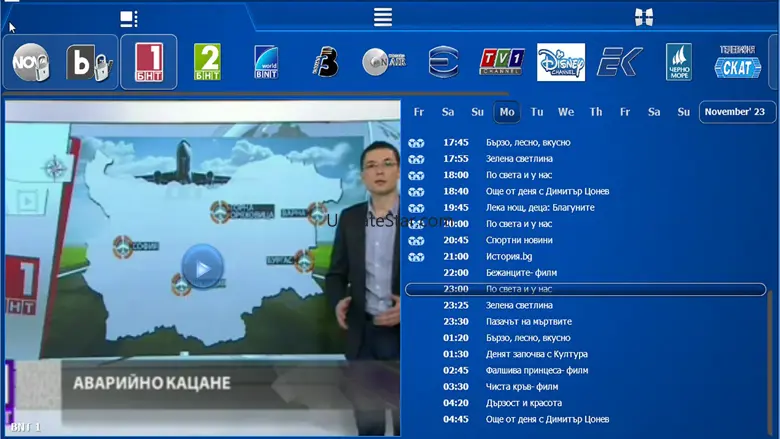Select the locked bTV channel logo

[x=89, y=62]
